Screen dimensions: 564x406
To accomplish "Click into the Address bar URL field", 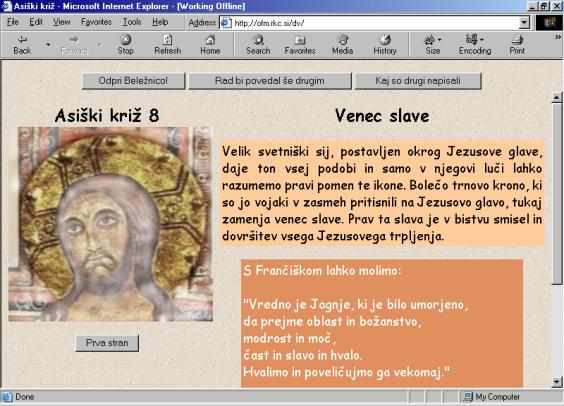I will [x=374, y=23].
